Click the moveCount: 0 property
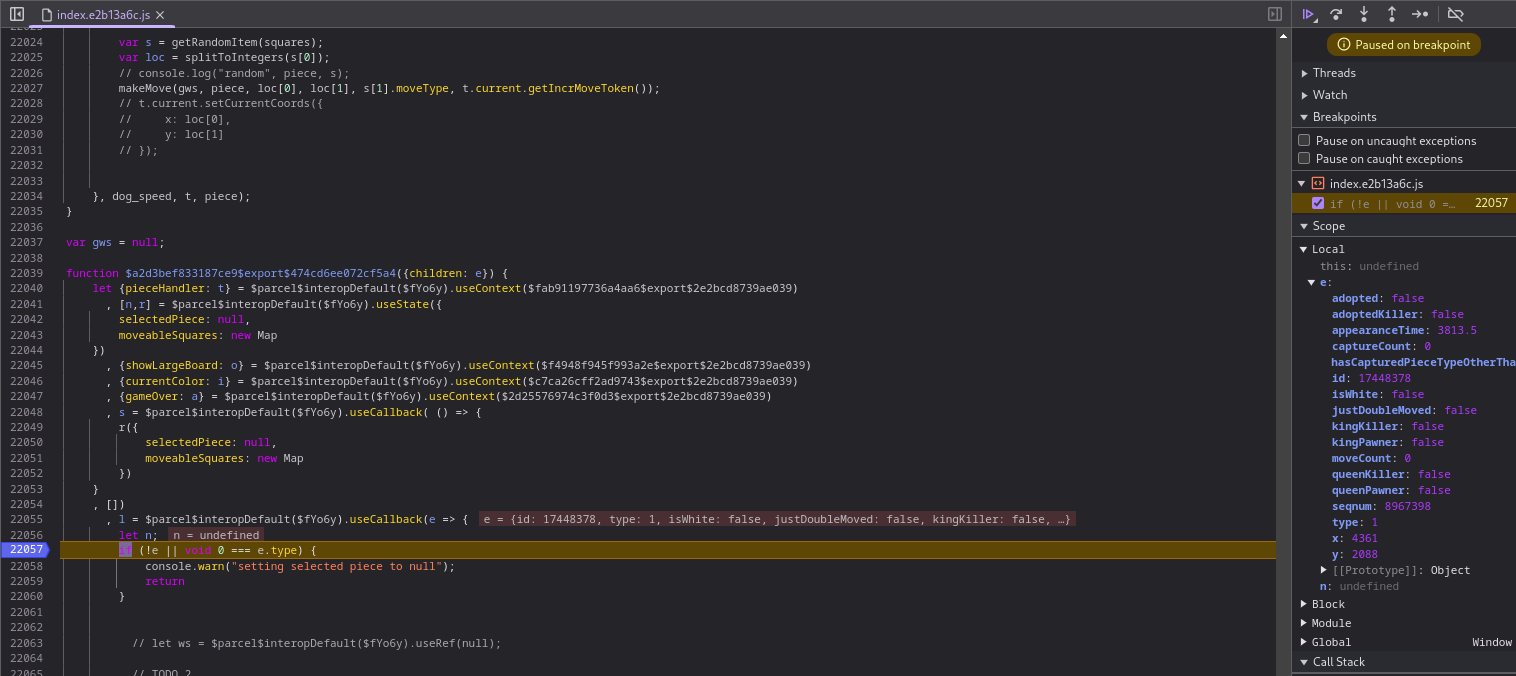The height and width of the screenshot is (676, 1516). (1371, 458)
